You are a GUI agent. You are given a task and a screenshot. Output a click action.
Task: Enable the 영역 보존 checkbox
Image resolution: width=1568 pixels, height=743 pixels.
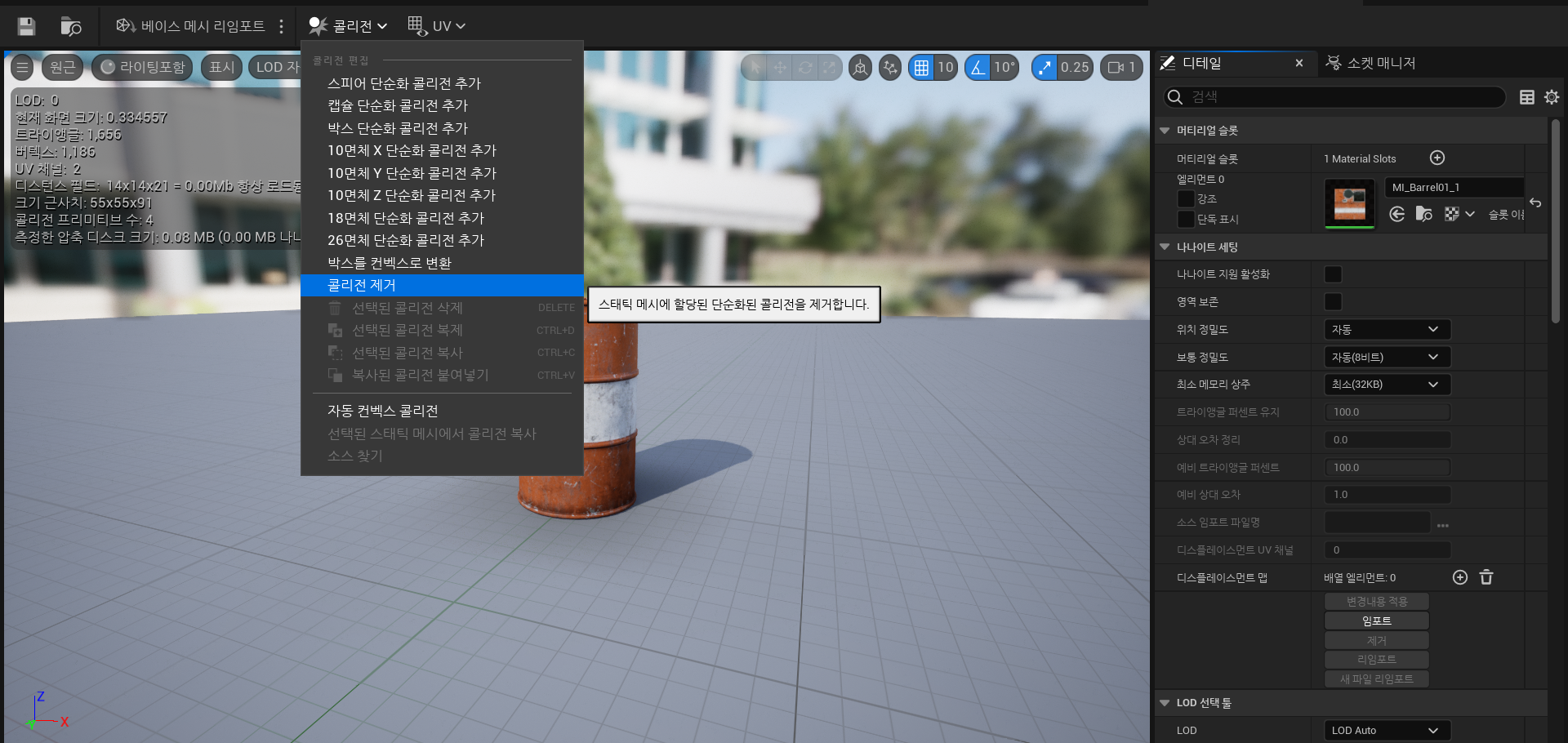point(1333,302)
